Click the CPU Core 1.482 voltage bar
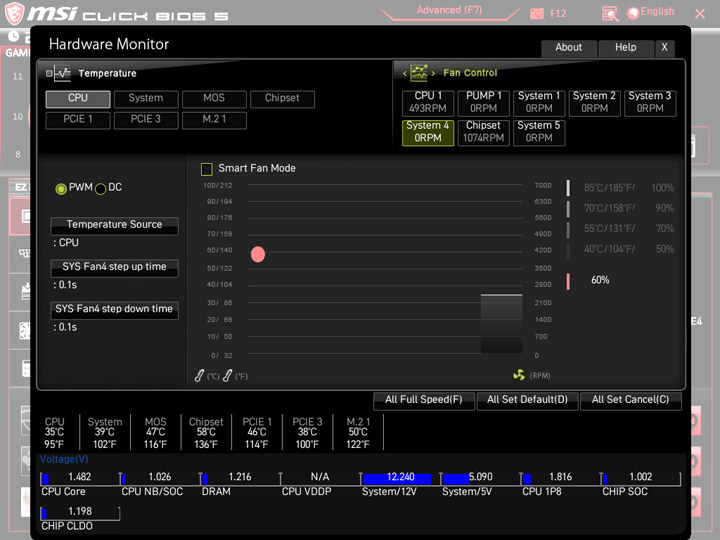 point(80,478)
